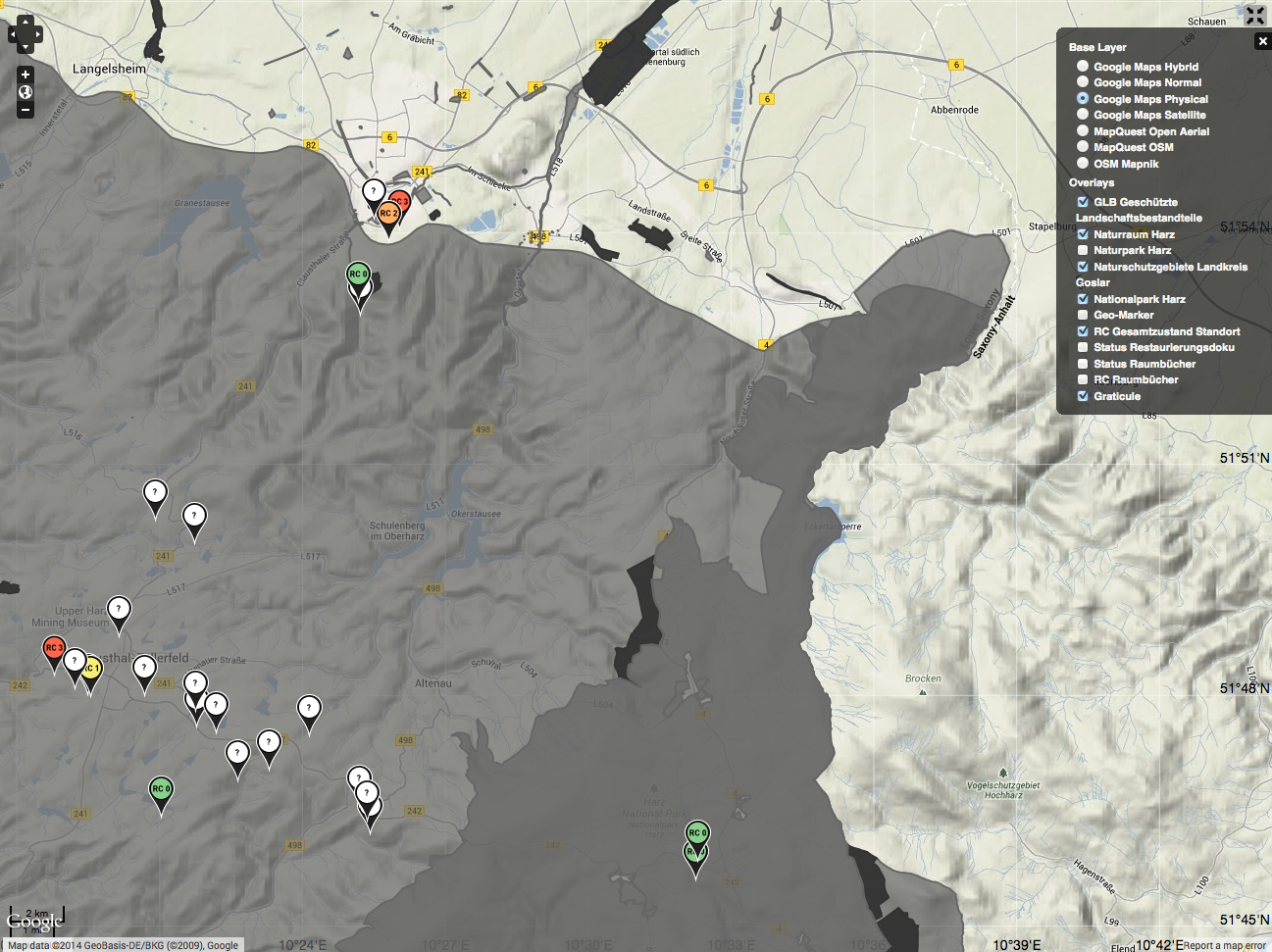Switch base layer to Google Maps Hybrid

point(1083,67)
